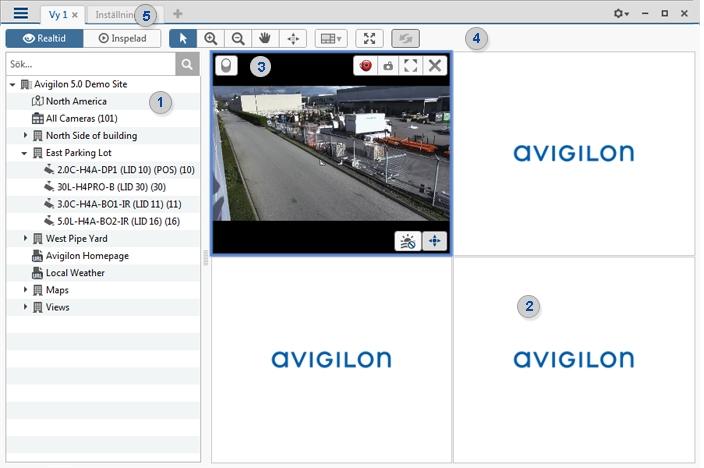Open the Inställningar tab

(115, 15)
